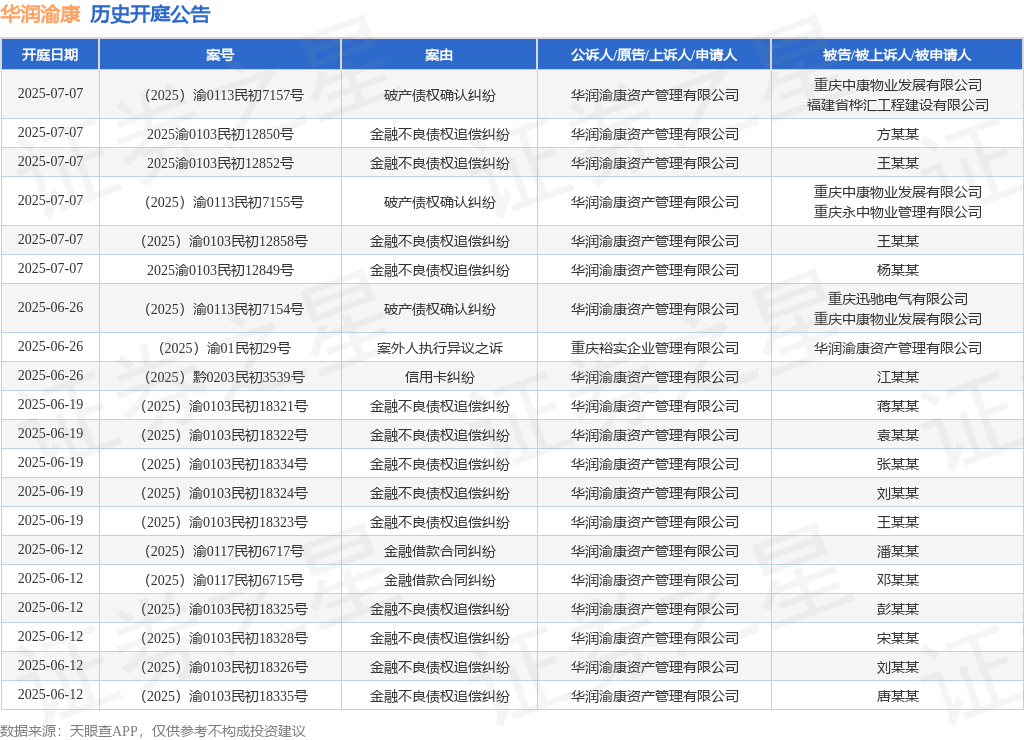
Task: Click defendant 袁某某
Action: (x=897, y=435)
